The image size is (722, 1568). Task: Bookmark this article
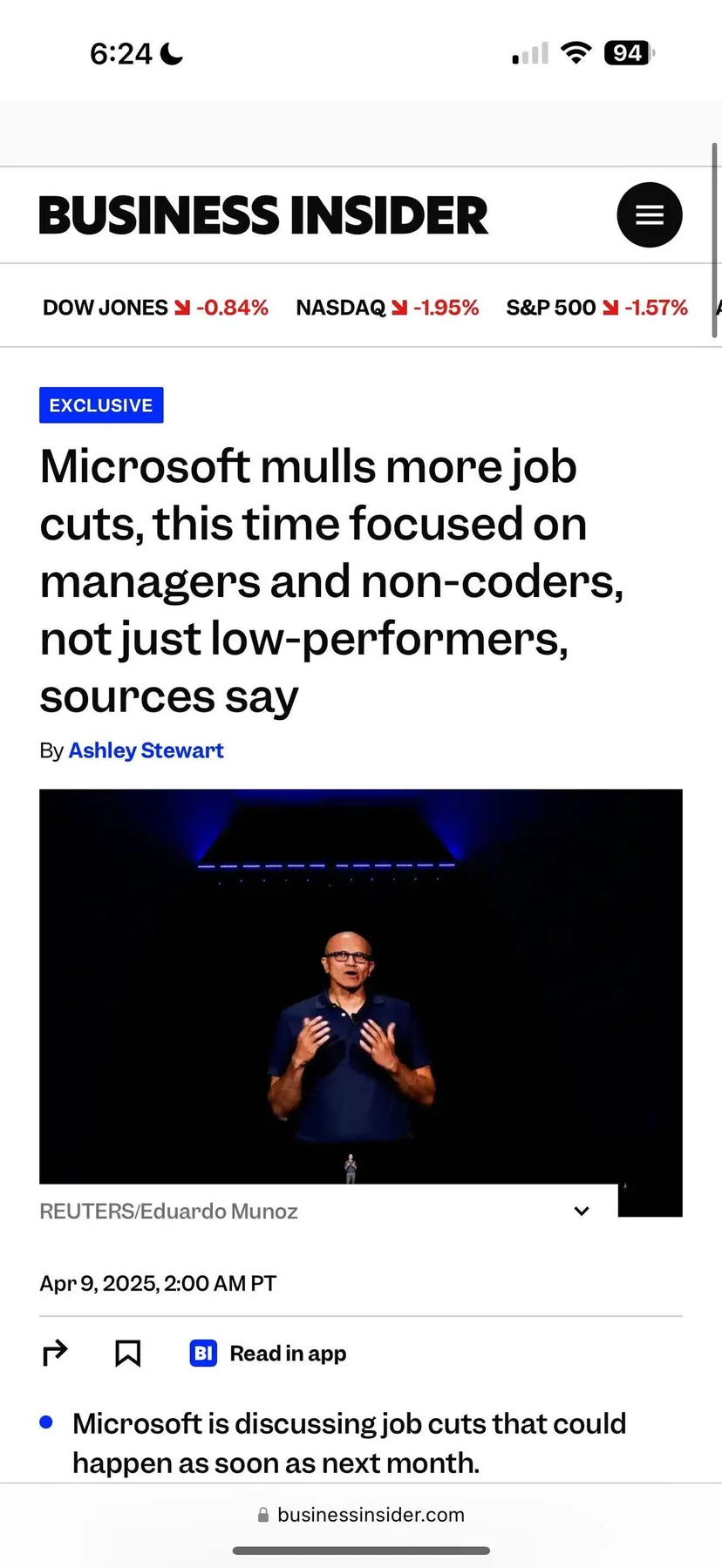tap(127, 1353)
